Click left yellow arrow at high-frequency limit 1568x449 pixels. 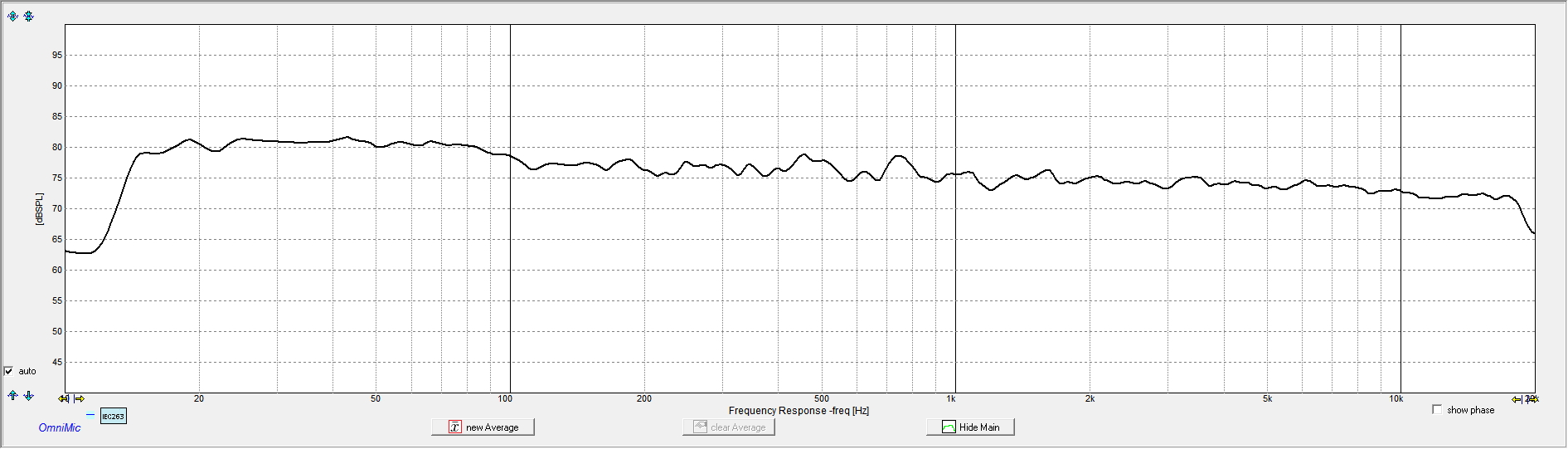pos(1517,399)
